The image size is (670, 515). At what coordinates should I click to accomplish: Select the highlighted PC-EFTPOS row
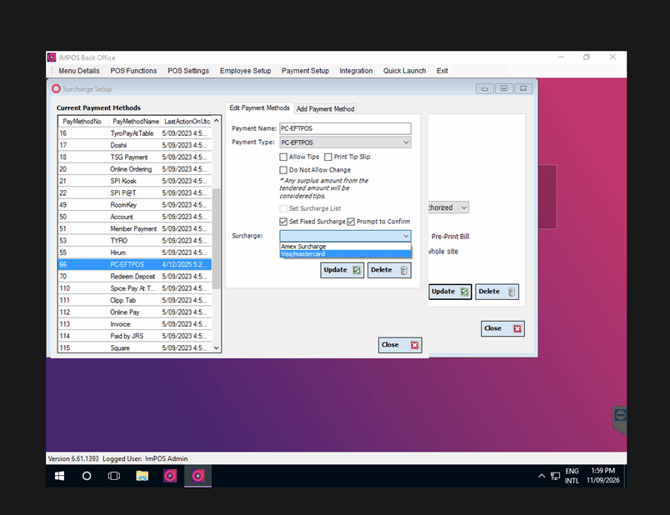click(135, 265)
